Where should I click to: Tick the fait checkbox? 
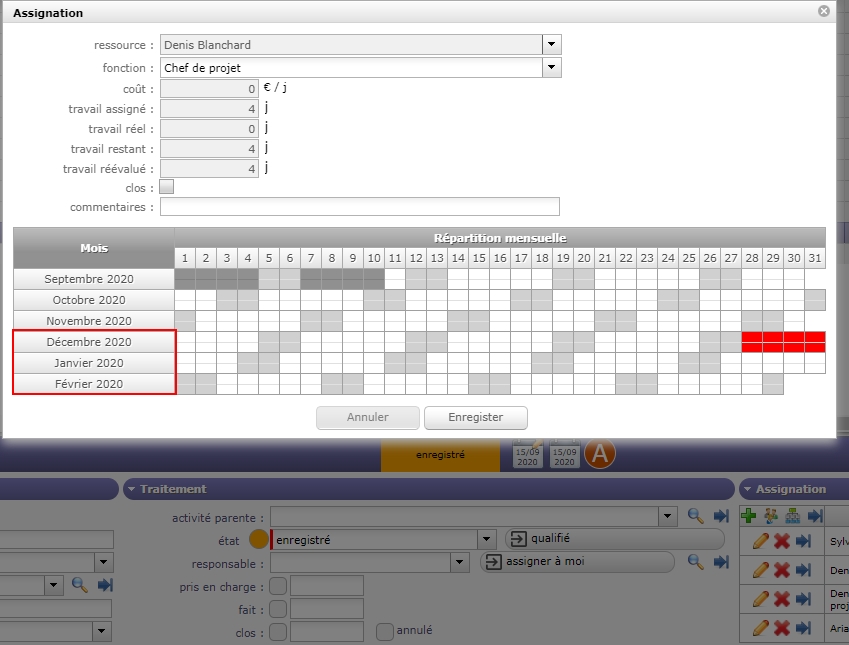[x=278, y=609]
